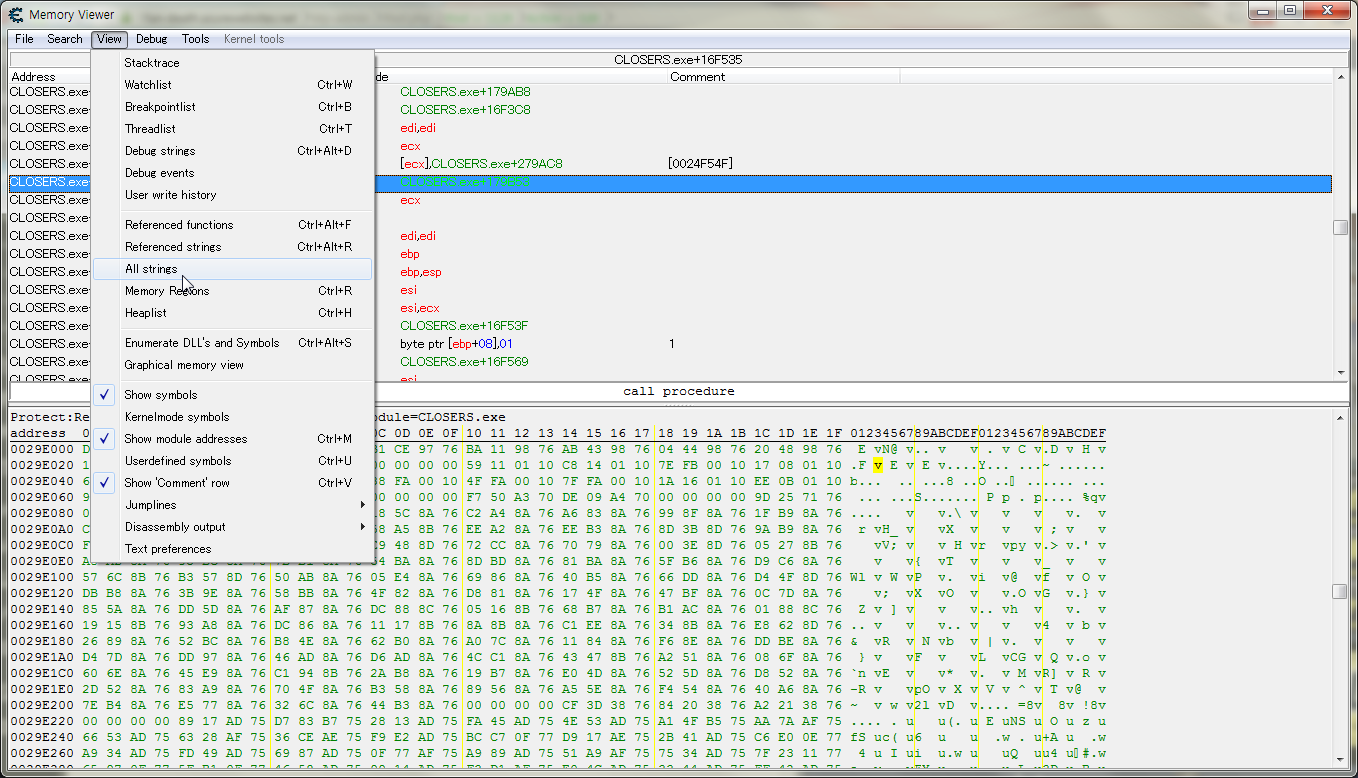Open the Stacktrace view
This screenshot has height=778, width=1358.
pyautogui.click(x=152, y=63)
